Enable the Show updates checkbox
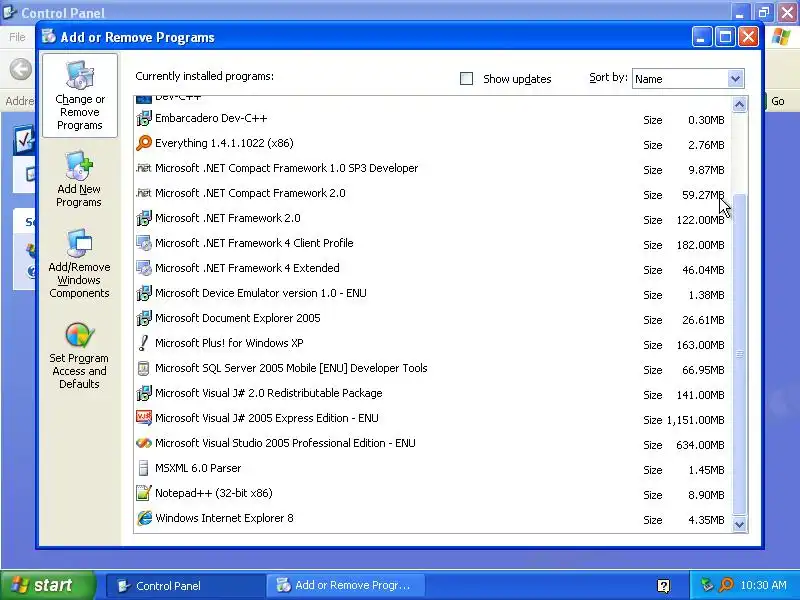 [x=466, y=79]
